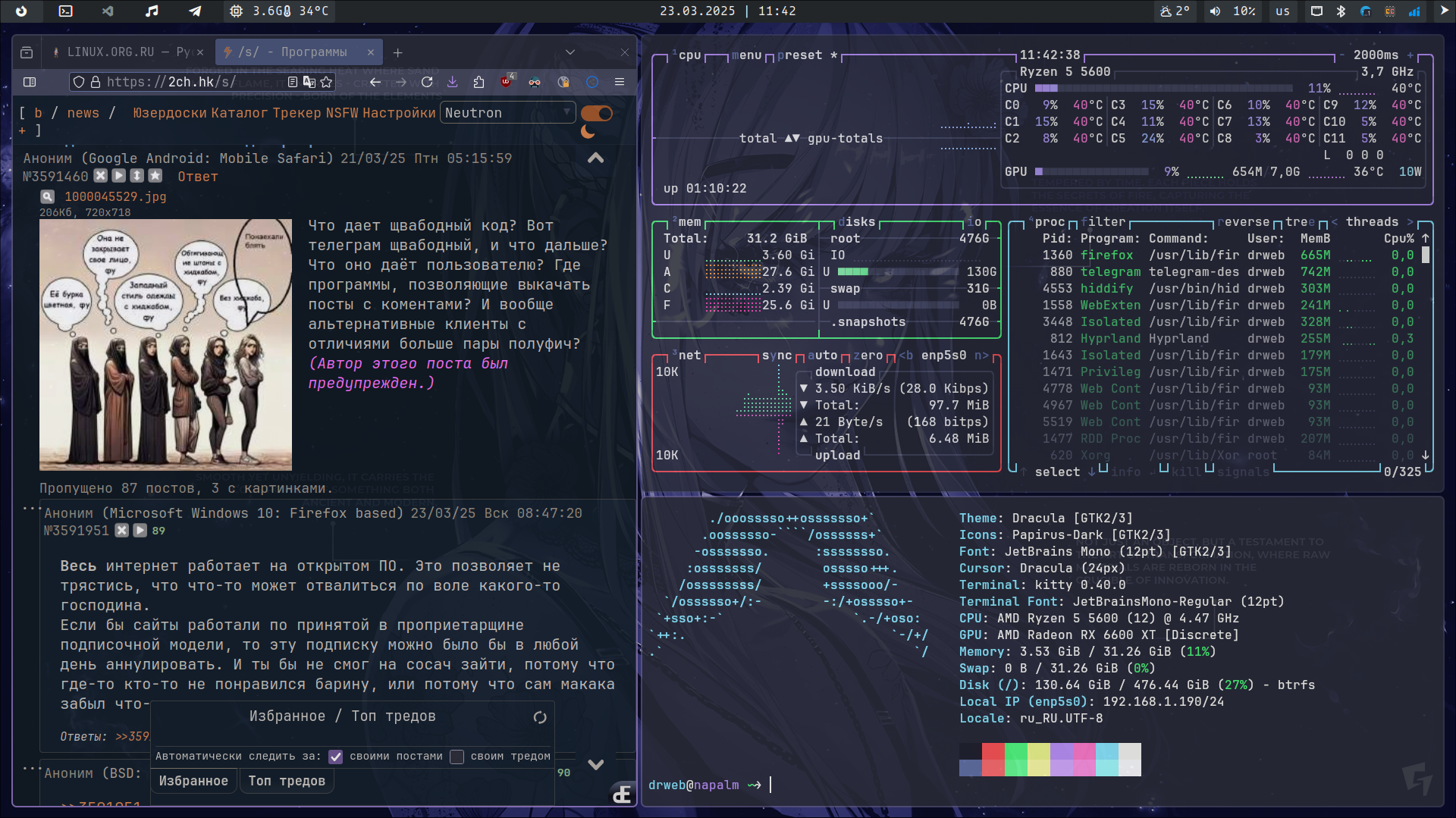Check the своим тредом checkbox

[x=457, y=757]
